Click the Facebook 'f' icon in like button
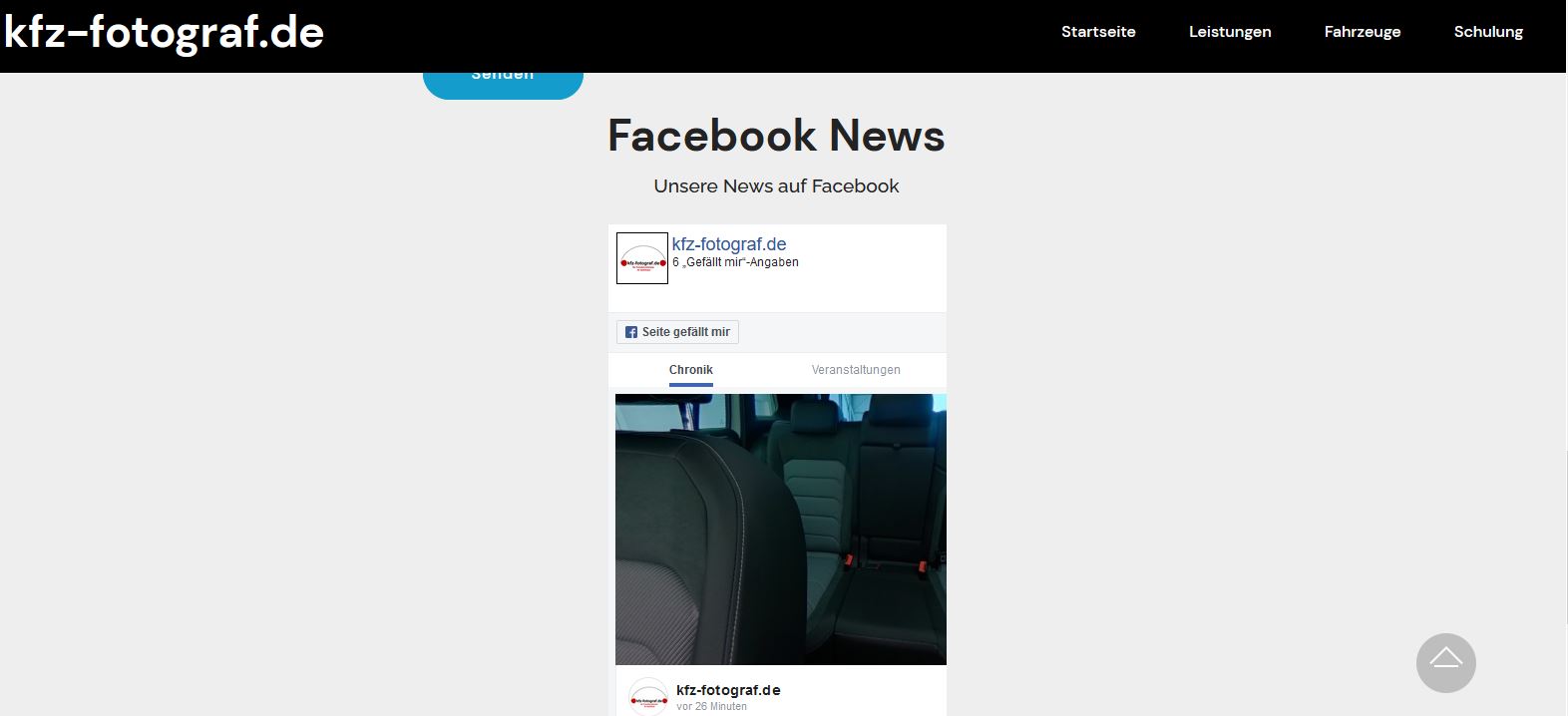Viewport: 1568px width, 716px height. [x=630, y=332]
